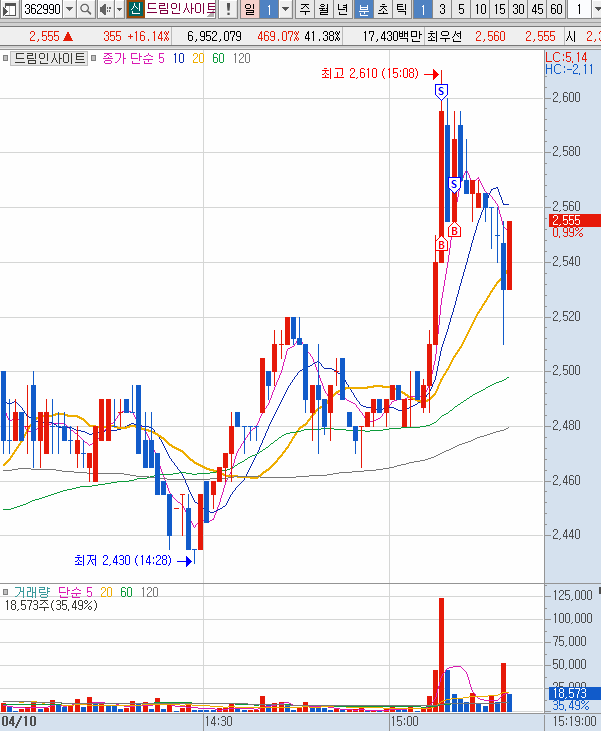
Task: Expand the dropdown next to speaker icon
Action: pos(118,10)
